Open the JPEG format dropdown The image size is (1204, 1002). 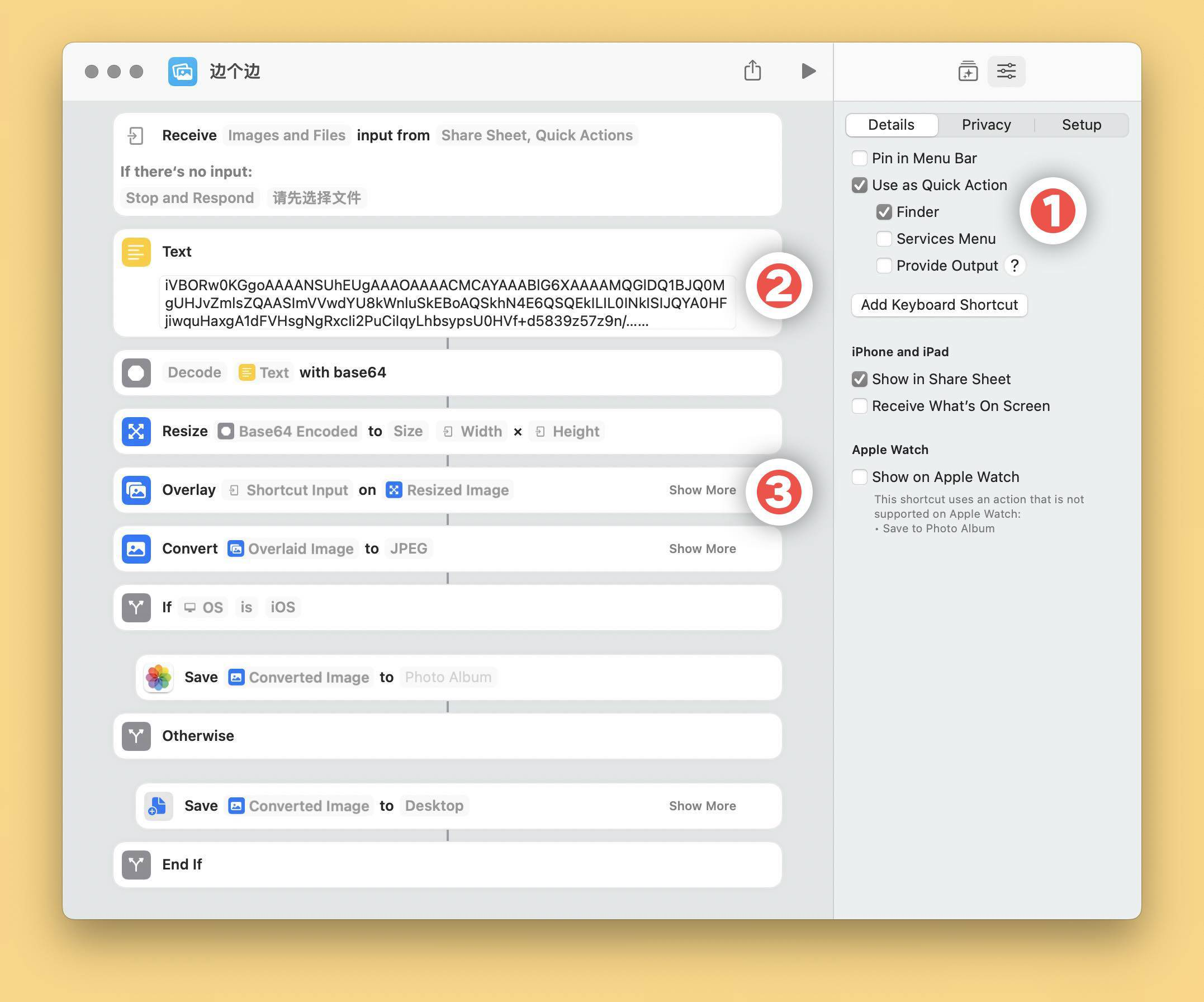[408, 549]
